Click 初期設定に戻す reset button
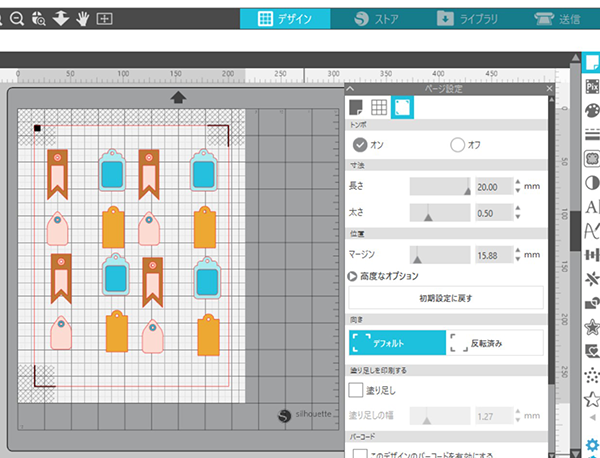Screen dimensions: 600x458 (x=446, y=298)
